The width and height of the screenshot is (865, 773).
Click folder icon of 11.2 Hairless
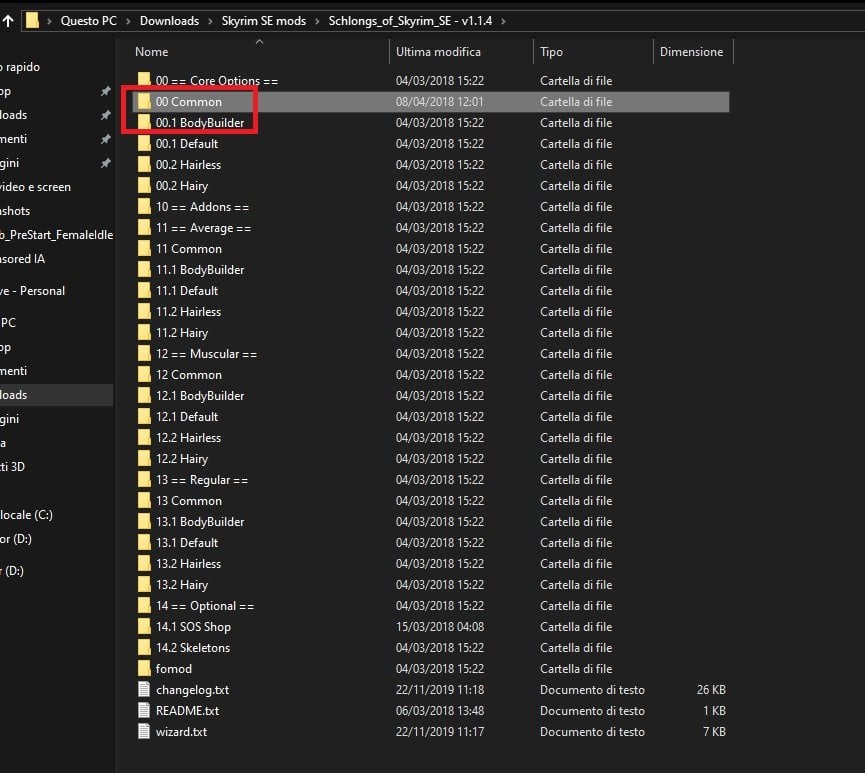pyautogui.click(x=144, y=311)
